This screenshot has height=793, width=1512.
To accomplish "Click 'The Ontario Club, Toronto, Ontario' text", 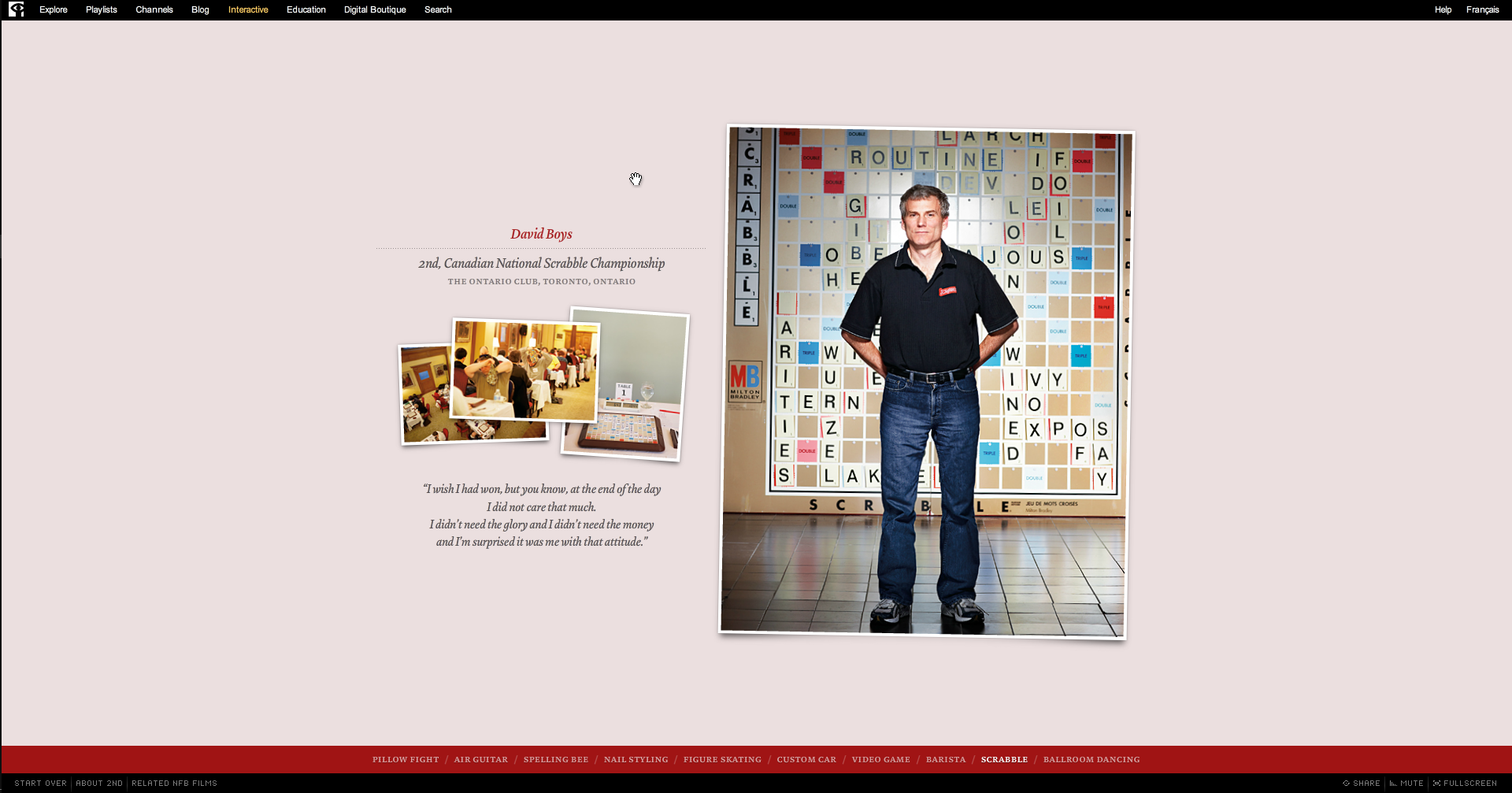I will 542,281.
